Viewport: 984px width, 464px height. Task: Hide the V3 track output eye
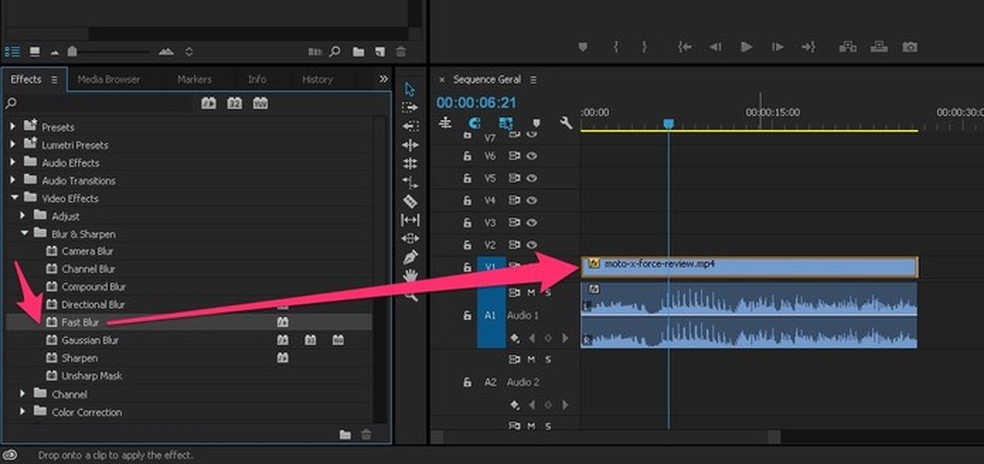532,223
